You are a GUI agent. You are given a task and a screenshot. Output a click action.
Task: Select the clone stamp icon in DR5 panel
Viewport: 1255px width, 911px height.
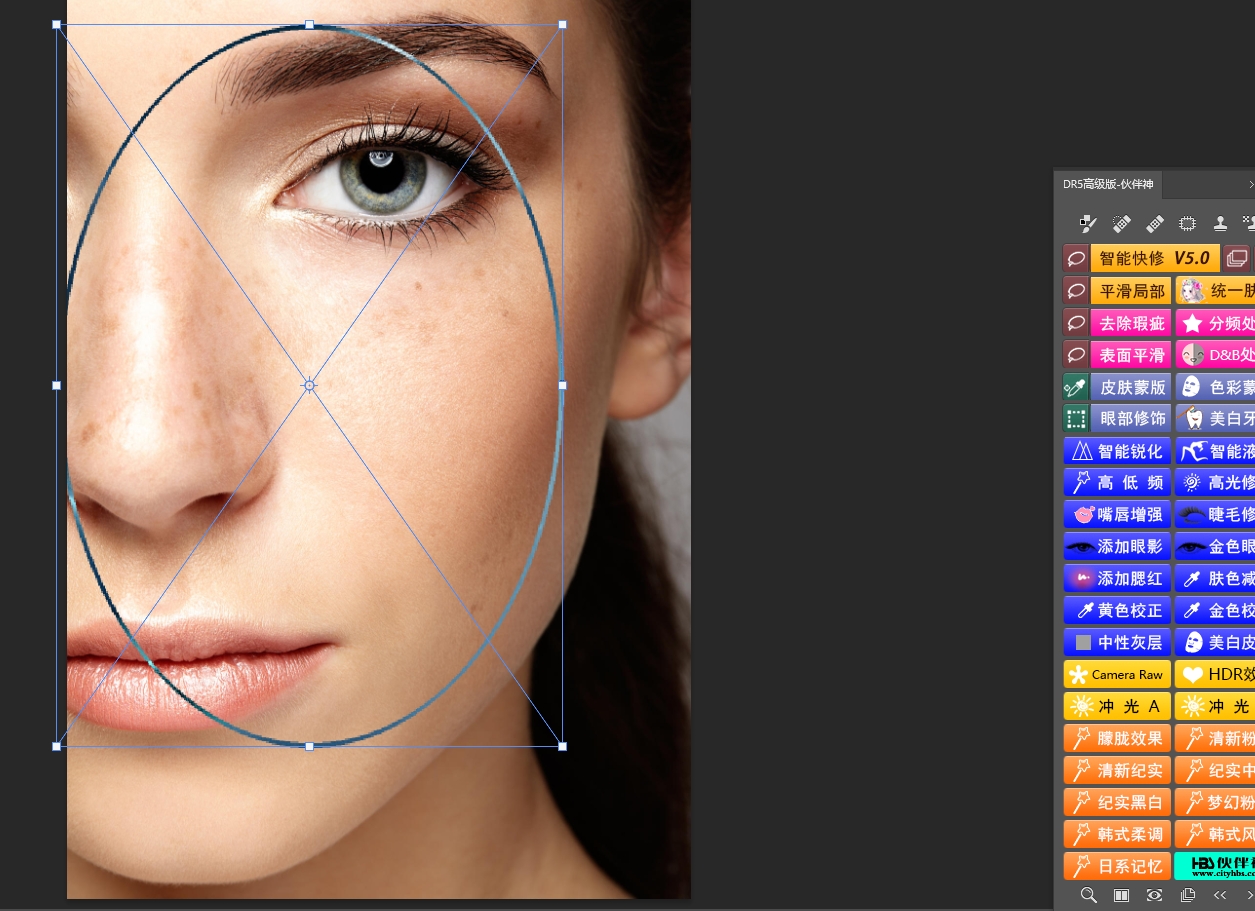tap(1220, 223)
